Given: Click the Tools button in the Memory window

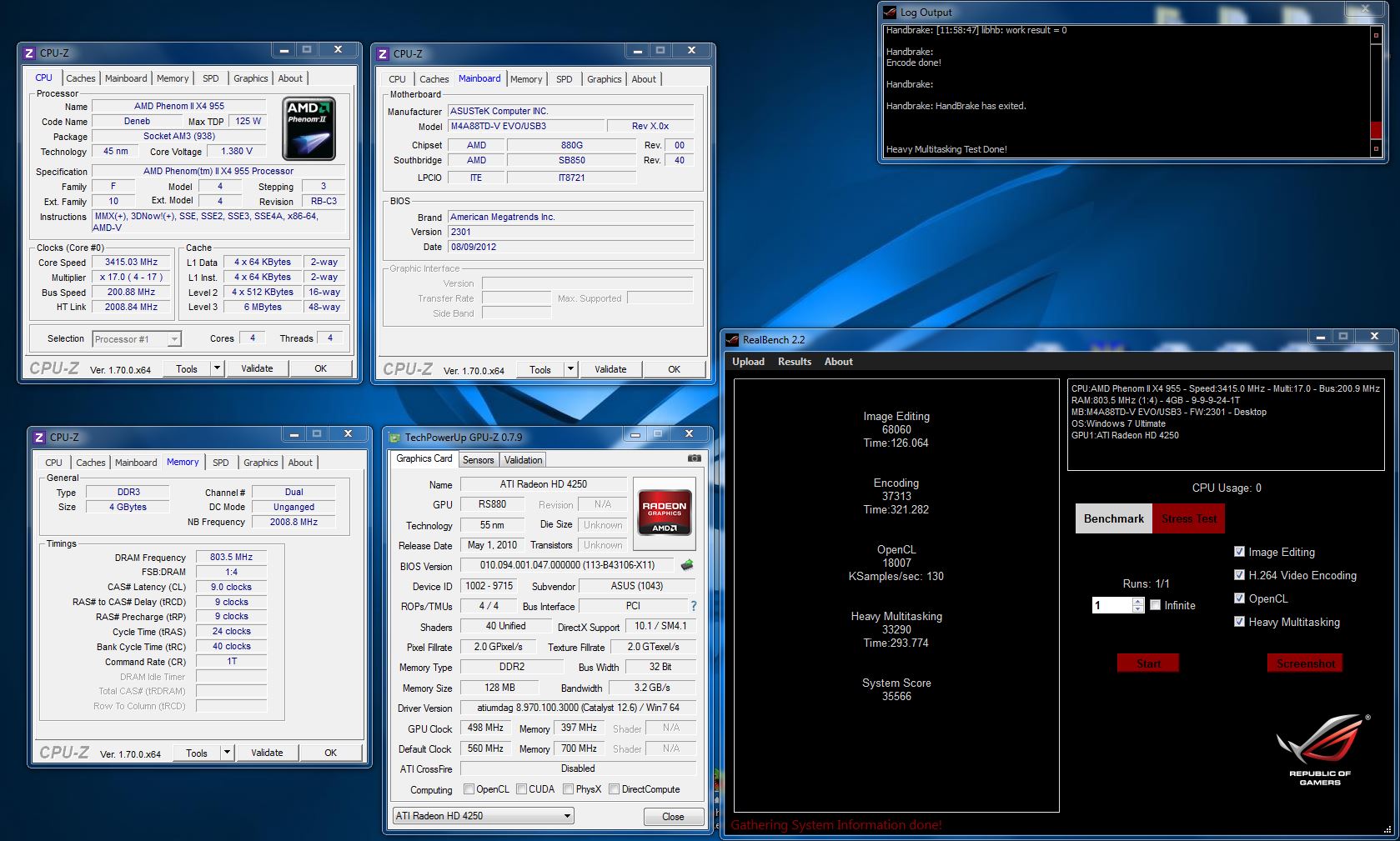Looking at the screenshot, I should [197, 753].
